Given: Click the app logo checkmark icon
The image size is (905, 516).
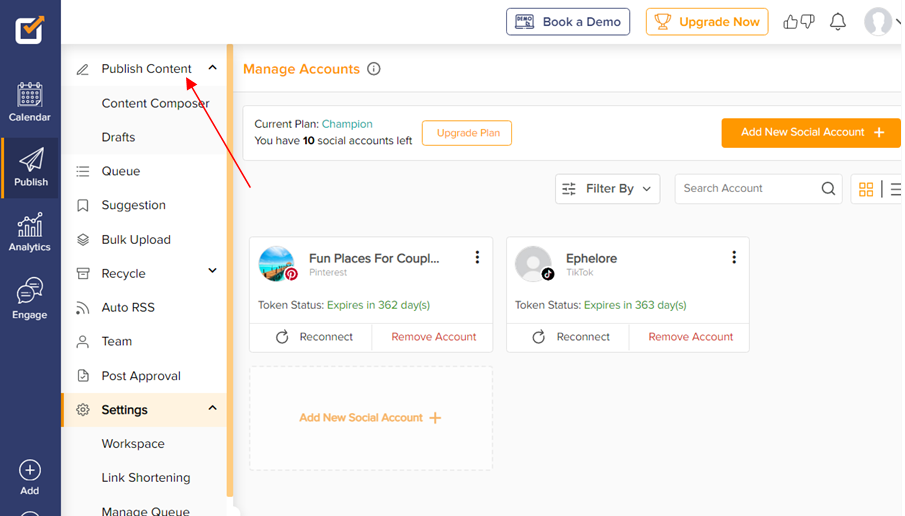Looking at the screenshot, I should [x=29, y=29].
